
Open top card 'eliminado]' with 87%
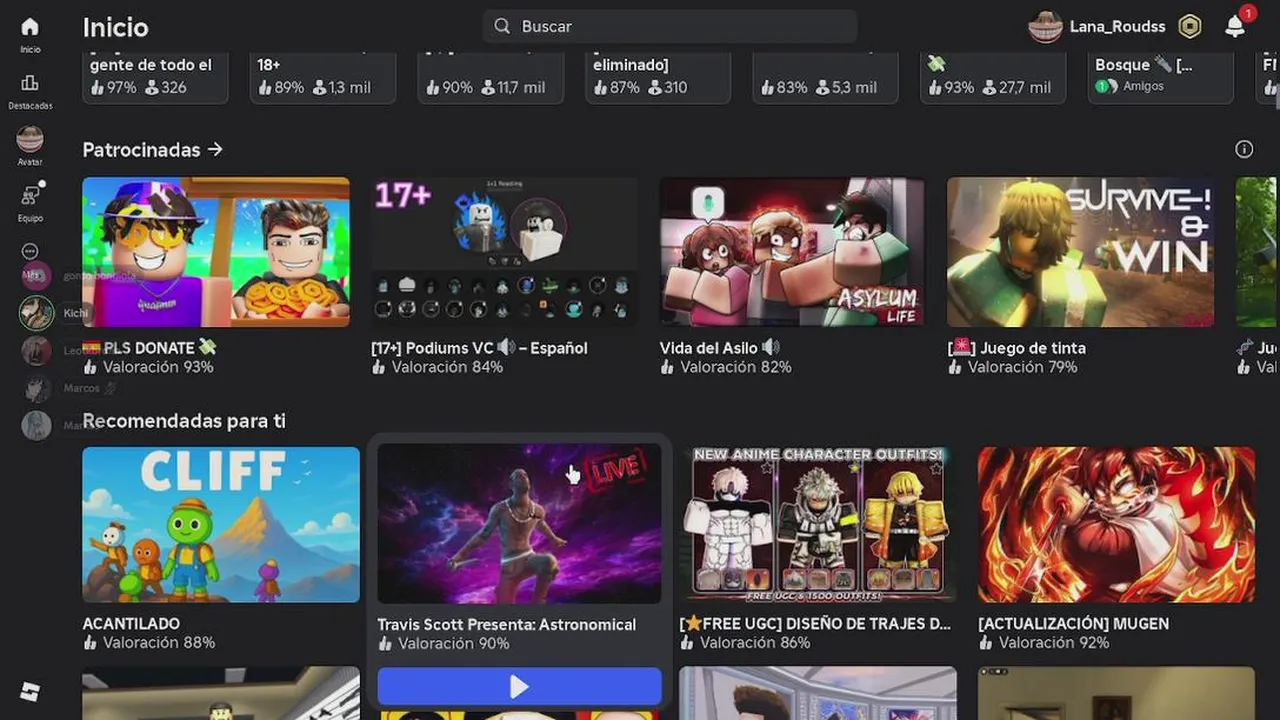tap(658, 77)
